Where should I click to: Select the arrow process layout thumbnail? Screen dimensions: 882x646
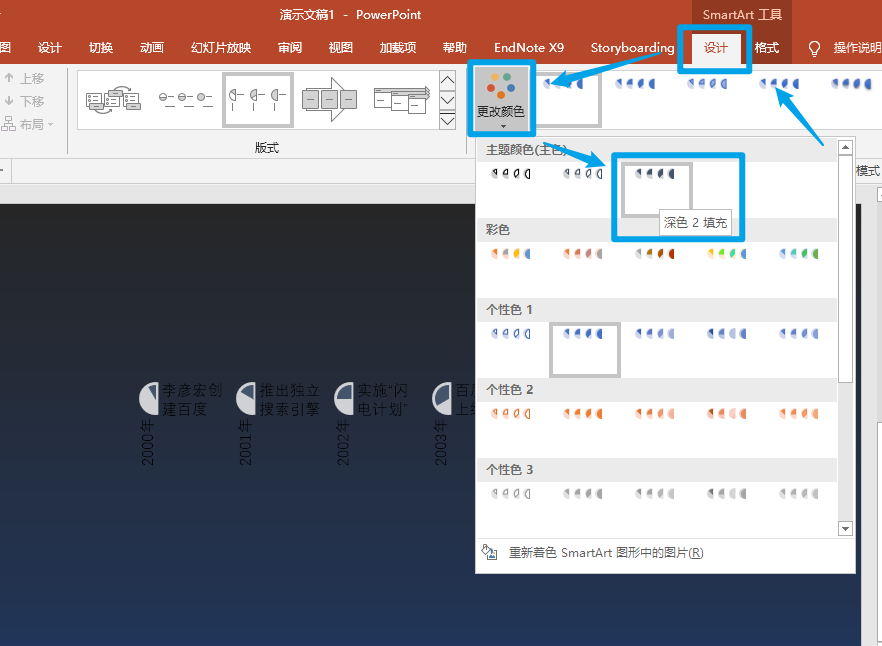pos(330,100)
